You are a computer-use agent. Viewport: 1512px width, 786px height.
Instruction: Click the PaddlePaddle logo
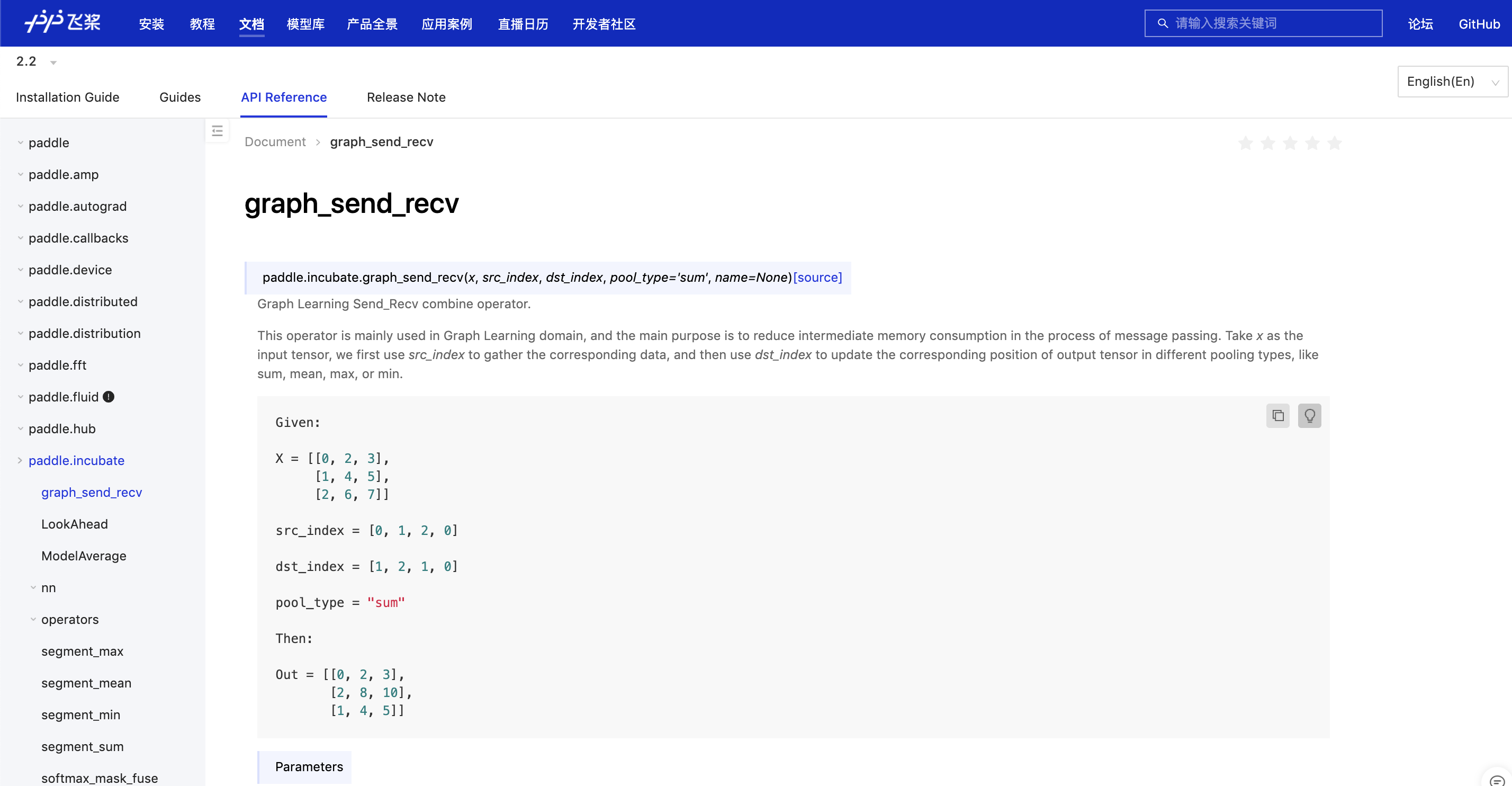62,22
